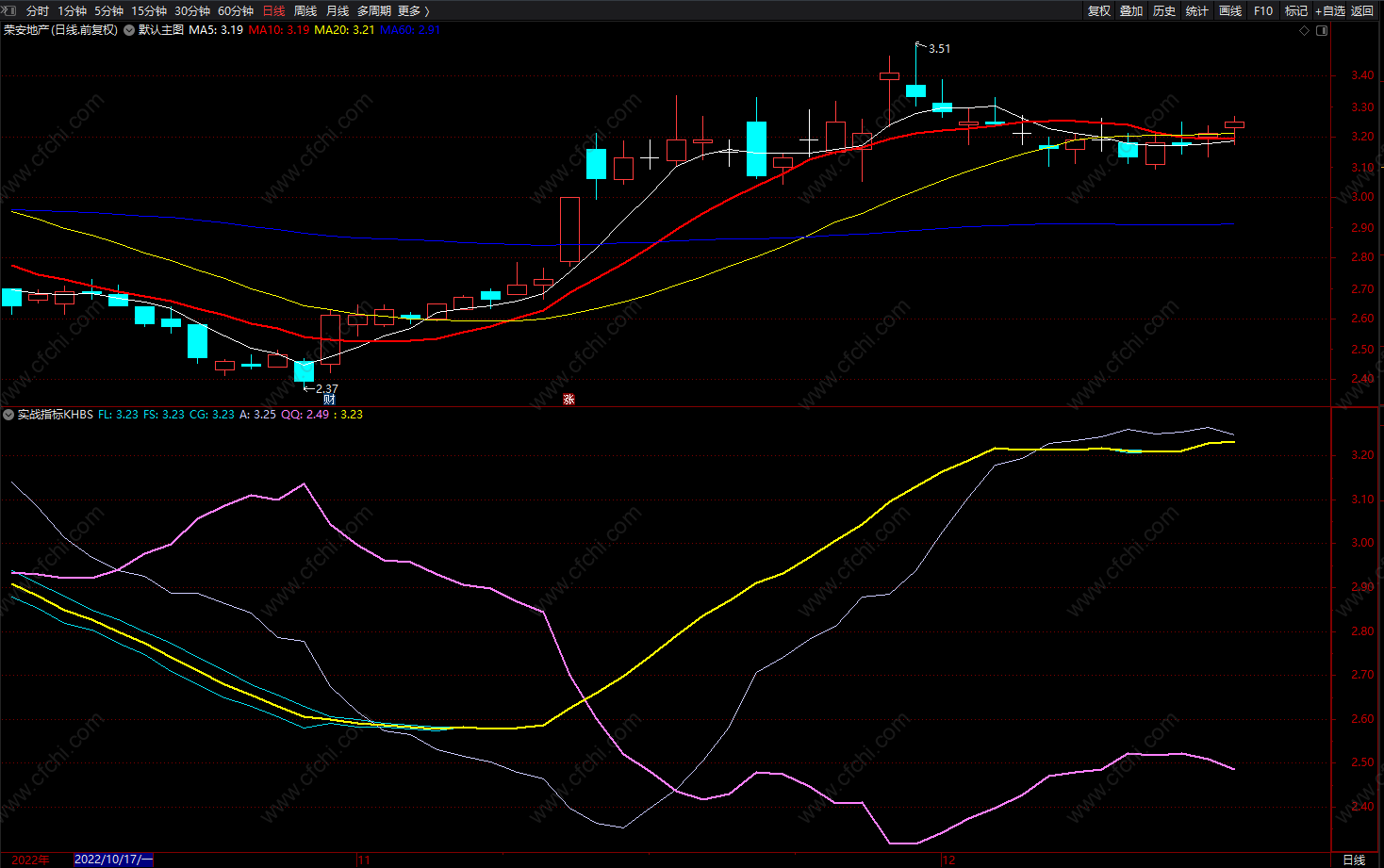
Task: Click the 实战指标KHBS indicator name
Action: 56,415
